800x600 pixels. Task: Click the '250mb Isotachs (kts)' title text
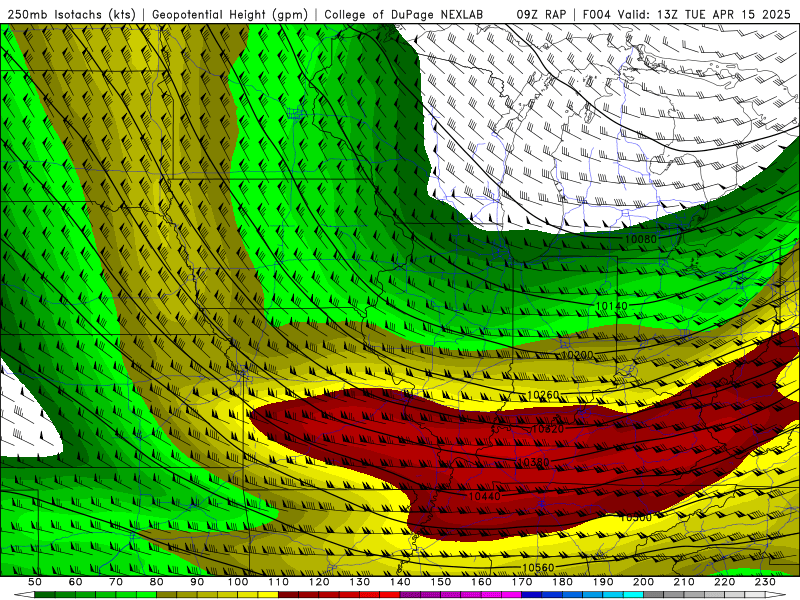tap(72, 14)
